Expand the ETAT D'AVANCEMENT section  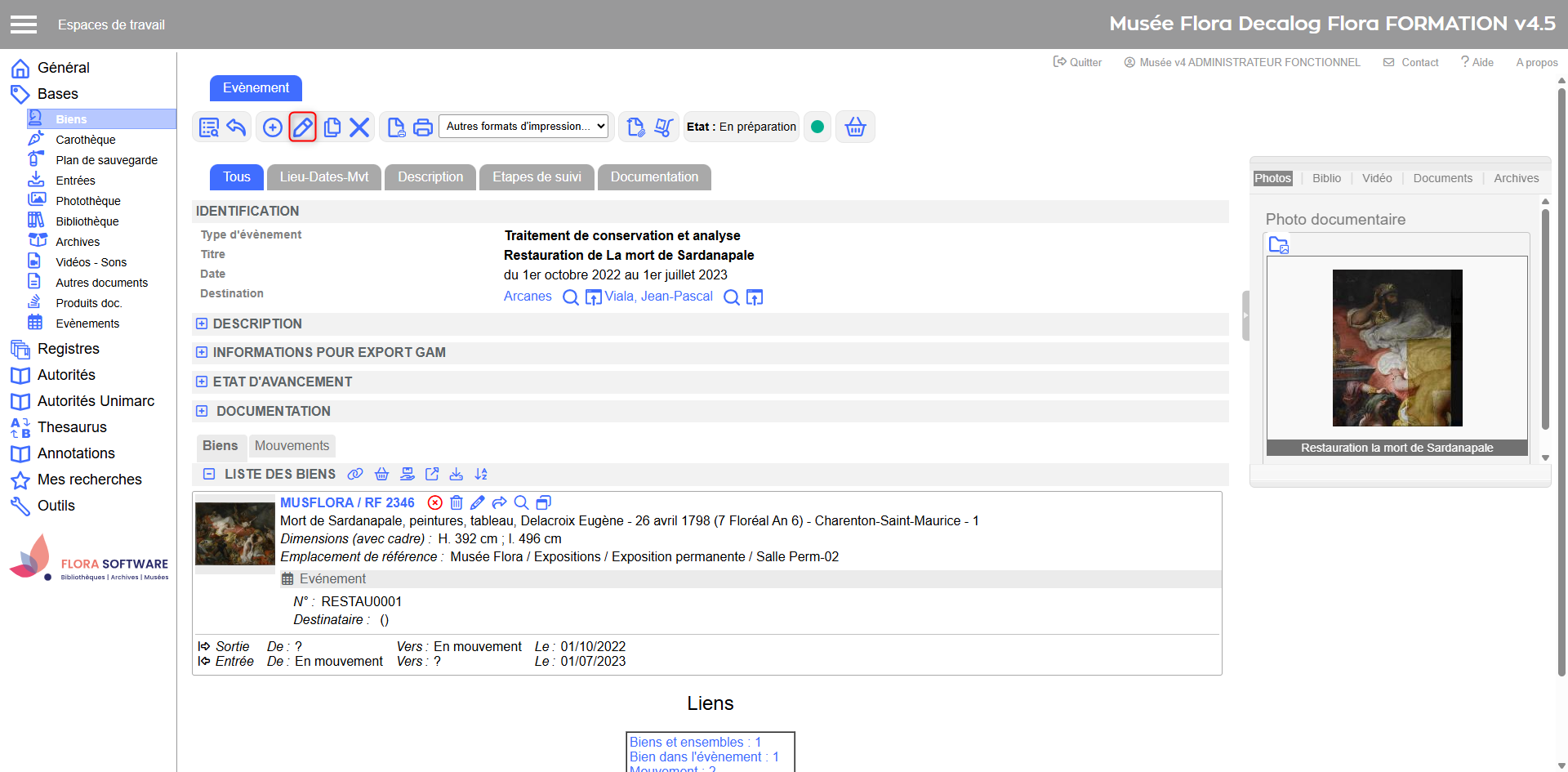point(202,382)
